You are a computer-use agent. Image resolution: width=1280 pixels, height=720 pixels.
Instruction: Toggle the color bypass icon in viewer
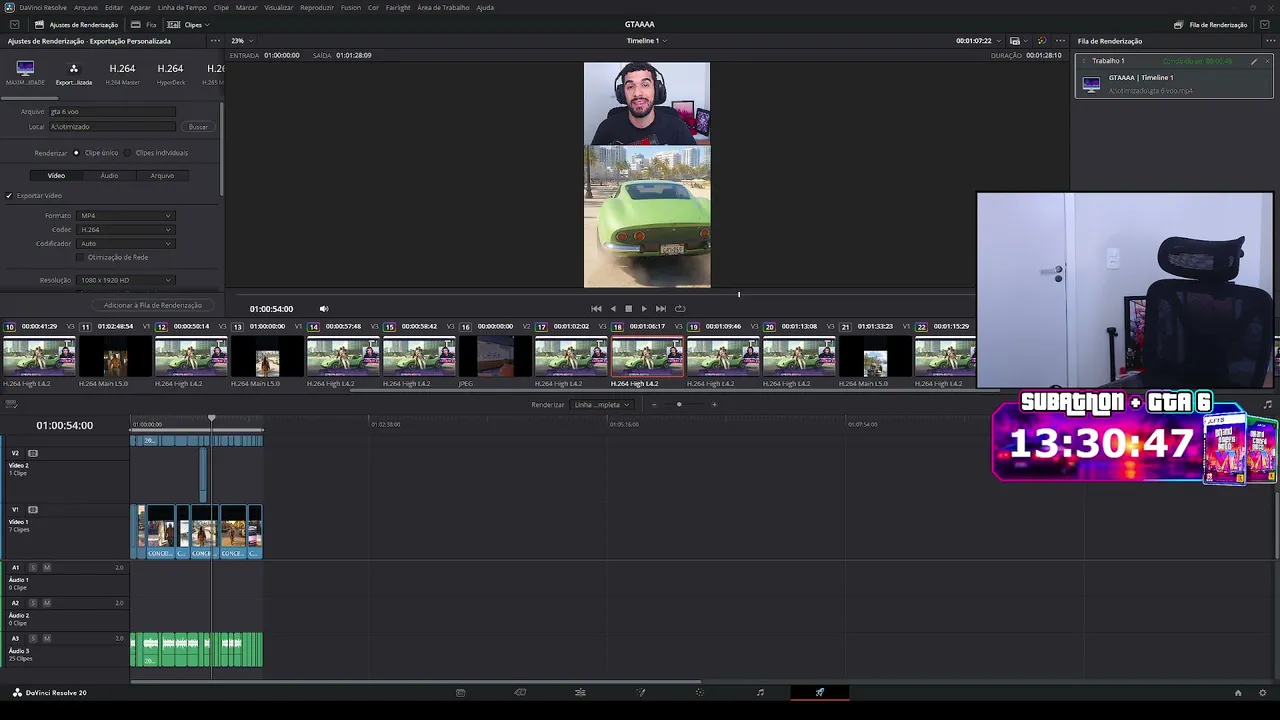1041,41
